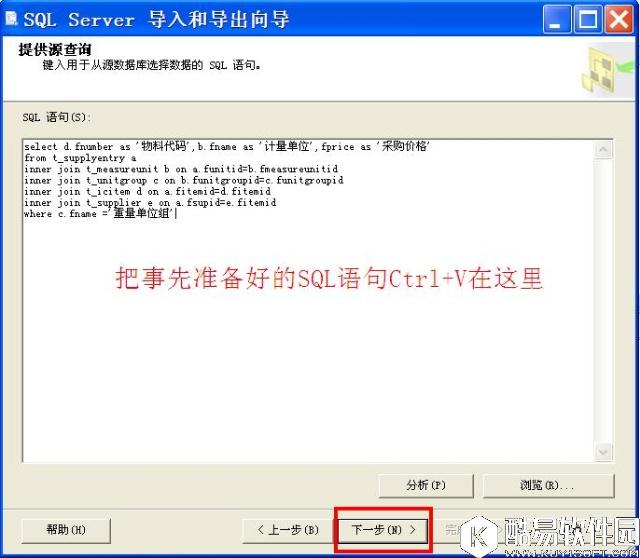Go back with 上一步(B) button
The height and width of the screenshot is (558, 640).
[x=288, y=530]
